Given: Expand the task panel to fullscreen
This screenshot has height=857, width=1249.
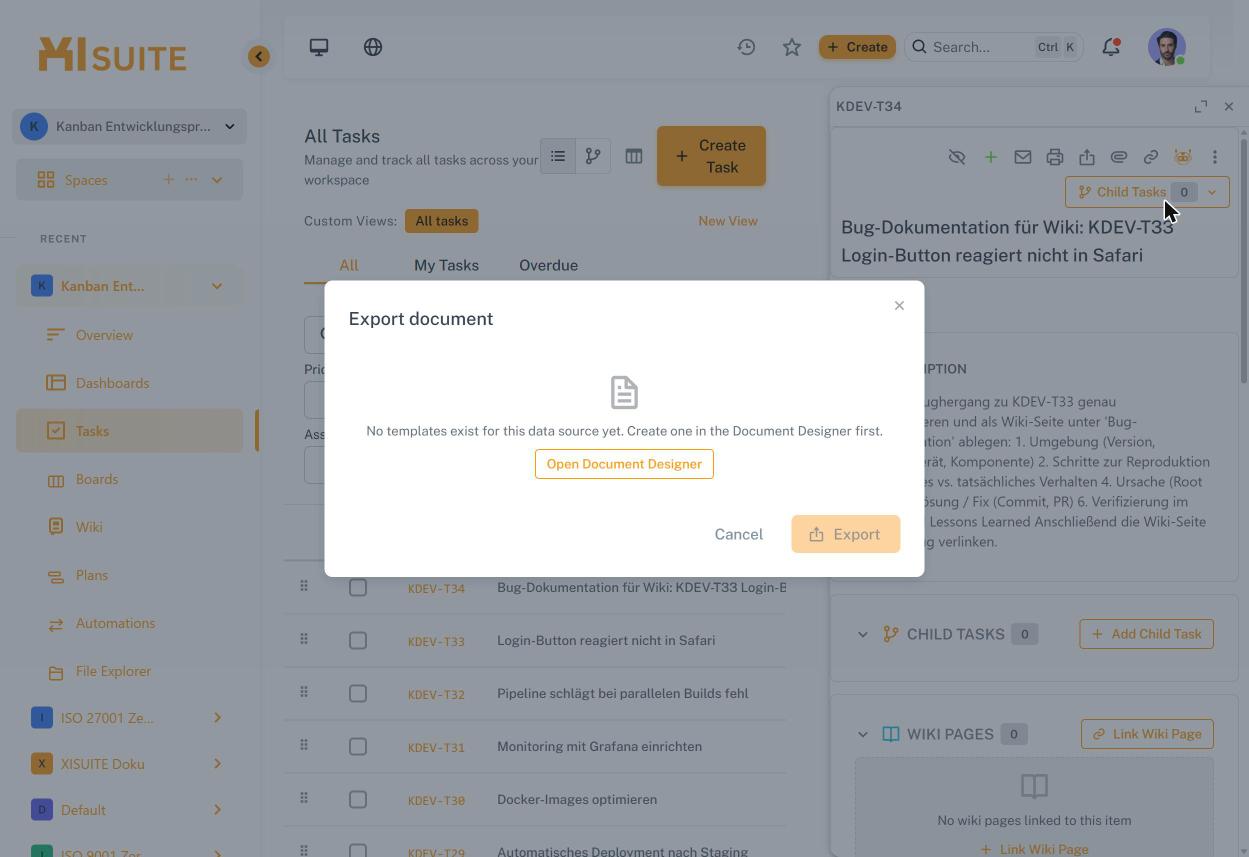Looking at the screenshot, I should point(1201,106).
